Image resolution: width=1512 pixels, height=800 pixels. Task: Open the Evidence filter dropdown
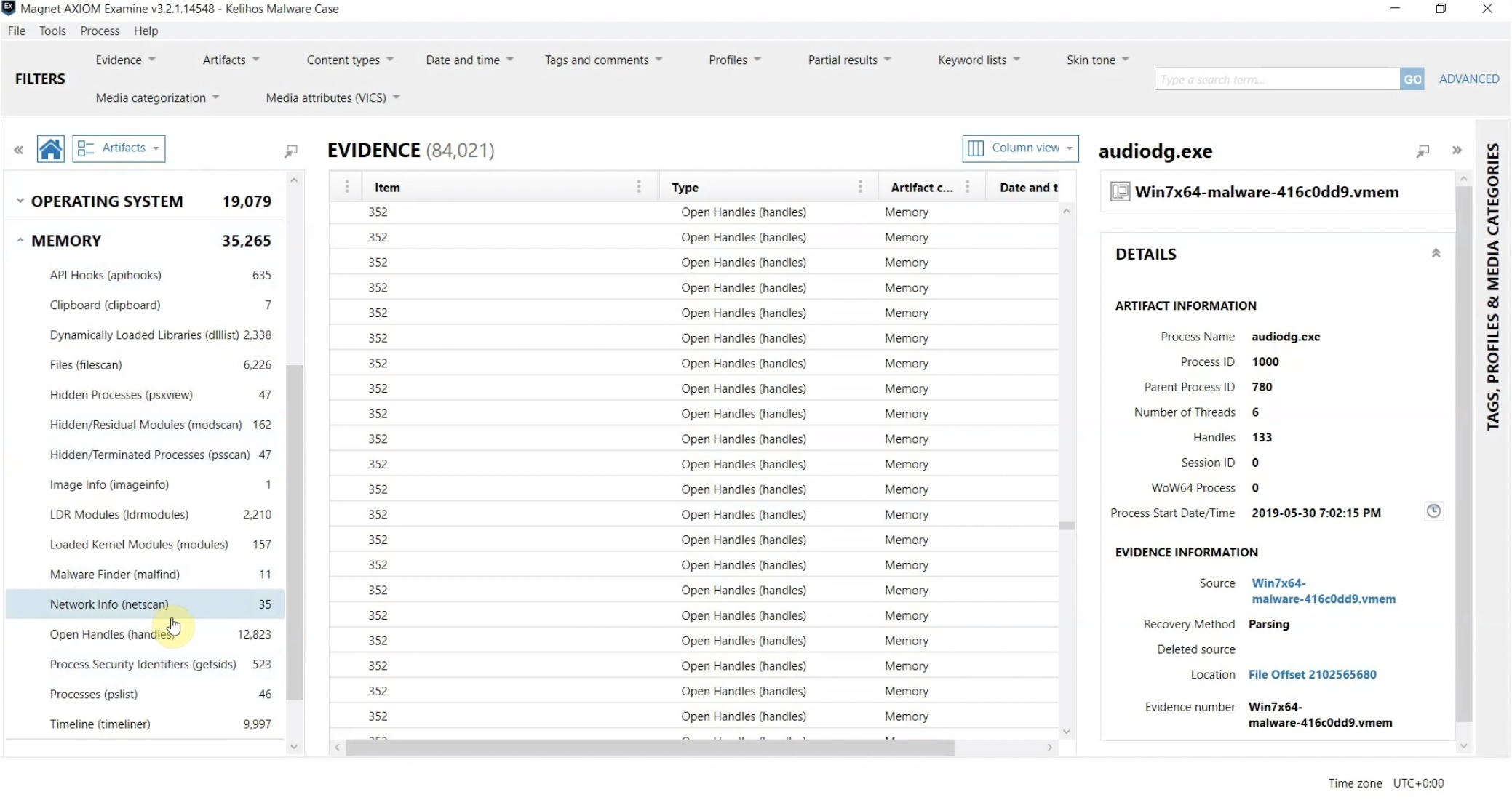(x=126, y=60)
